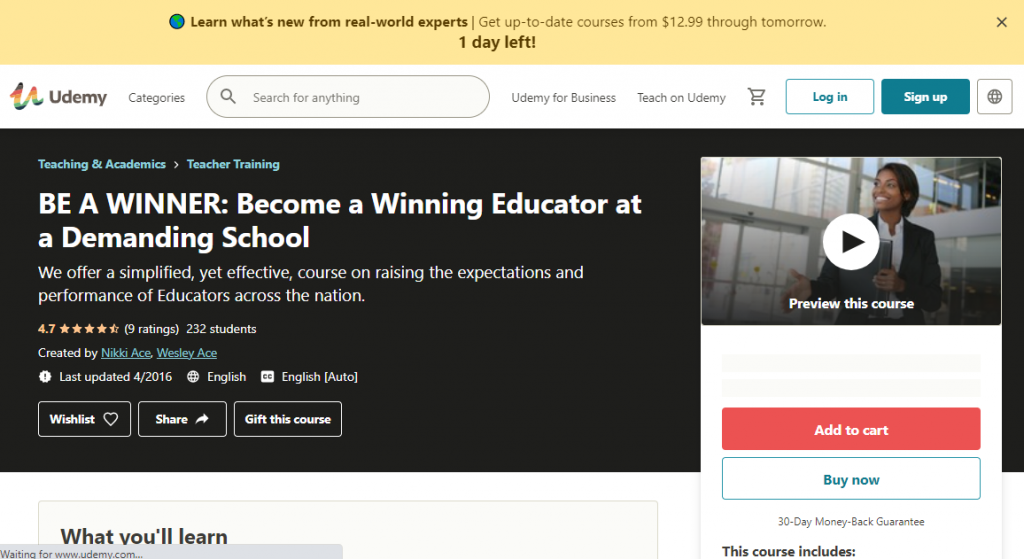
Task: Click the search magnifier icon
Action: [229, 97]
